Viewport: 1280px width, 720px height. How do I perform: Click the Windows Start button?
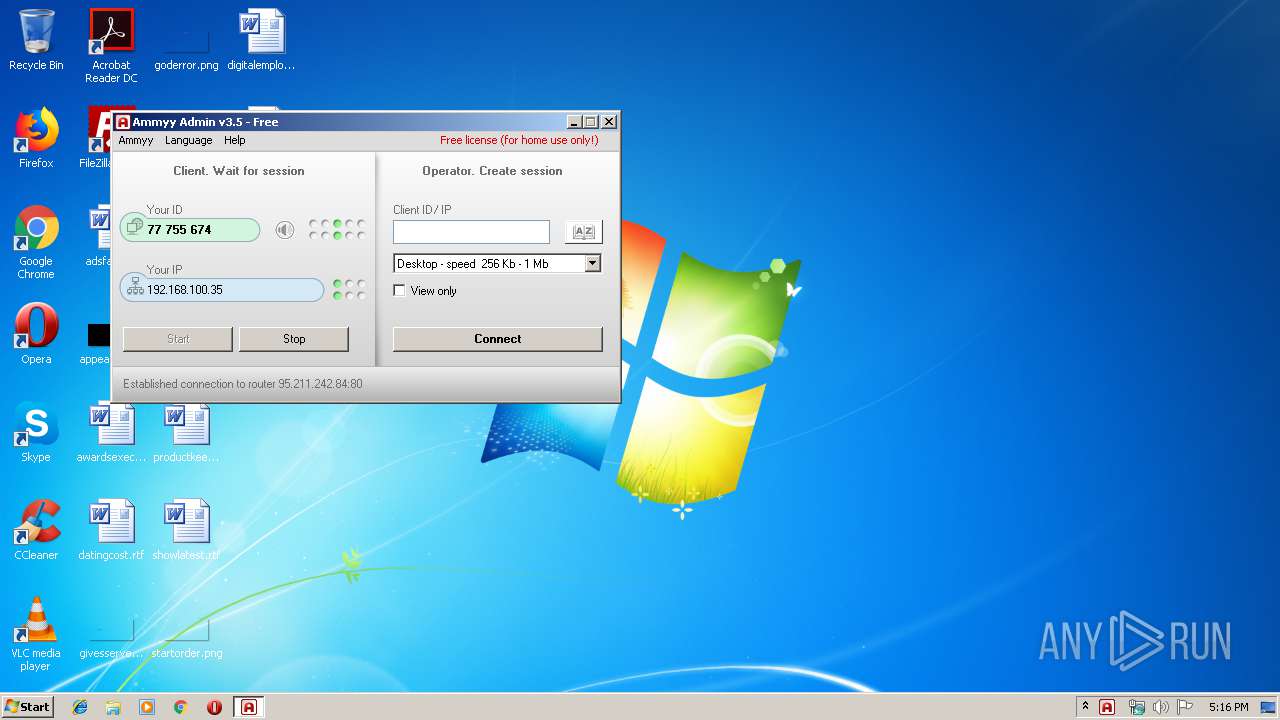pos(27,707)
